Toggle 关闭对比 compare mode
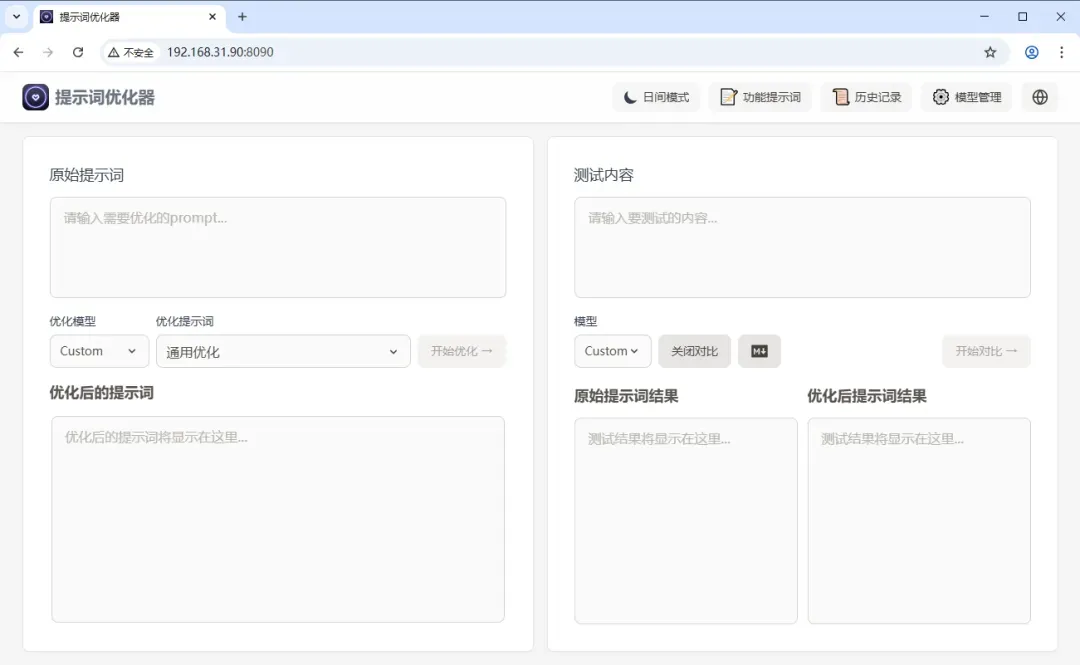The width and height of the screenshot is (1080, 665). [x=694, y=351]
